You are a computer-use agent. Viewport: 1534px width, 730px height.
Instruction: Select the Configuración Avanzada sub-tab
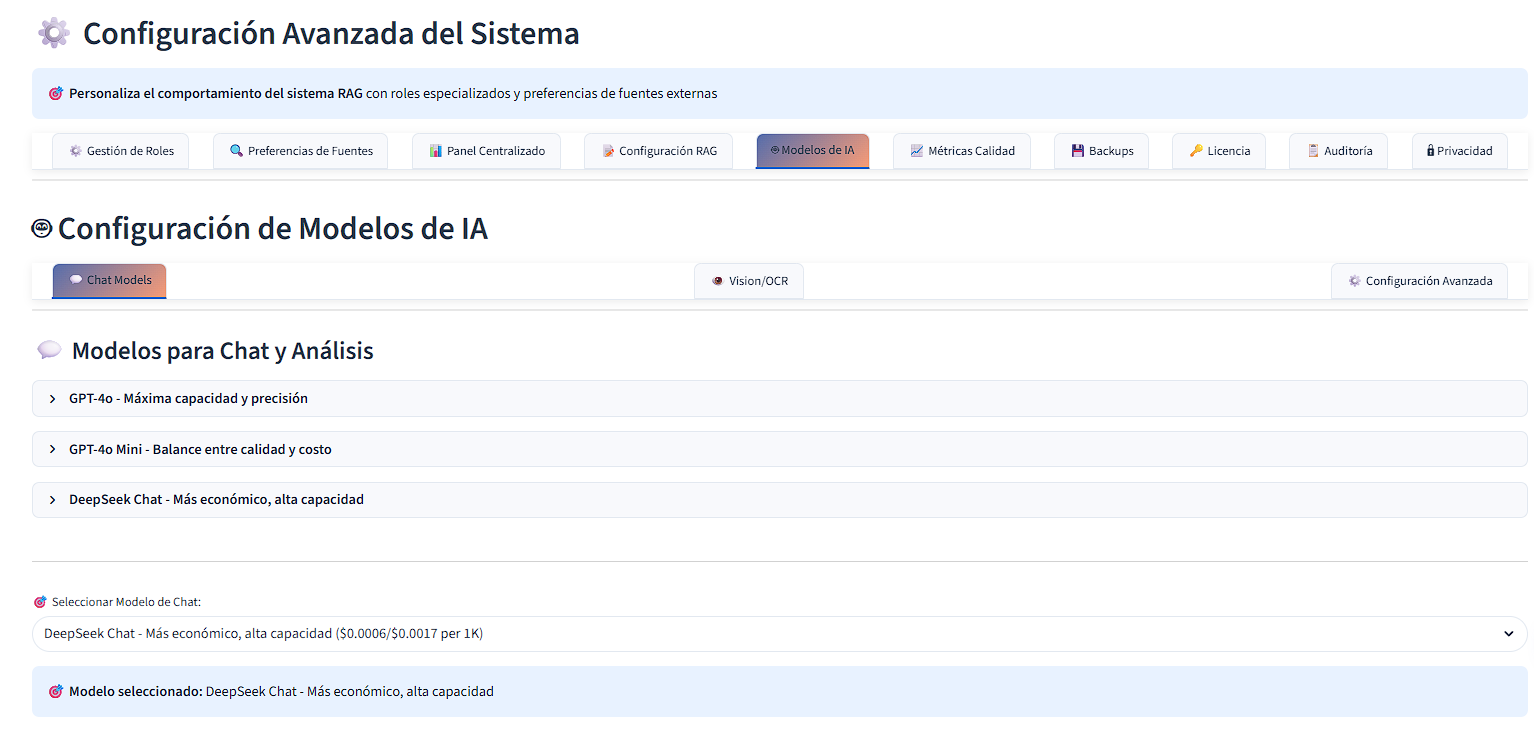[x=1419, y=280]
